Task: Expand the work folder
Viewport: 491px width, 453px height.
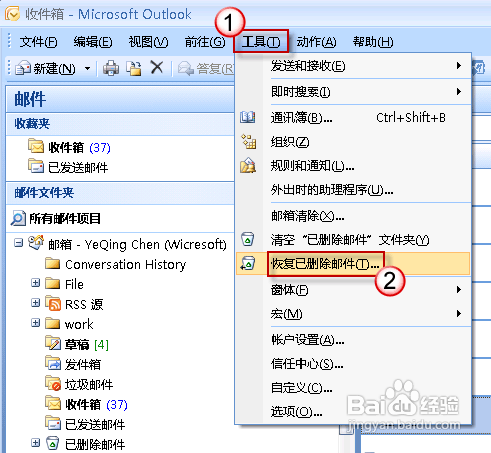Action: coord(36,323)
